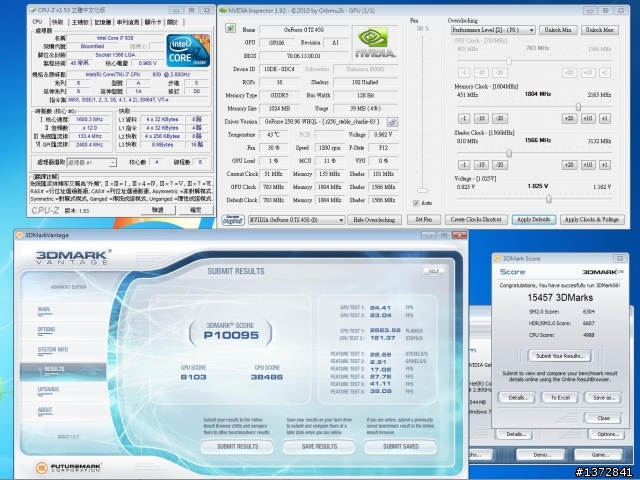Click the Memory Clock slider handle
Screen dimensions: 640x480
[x=578, y=107]
